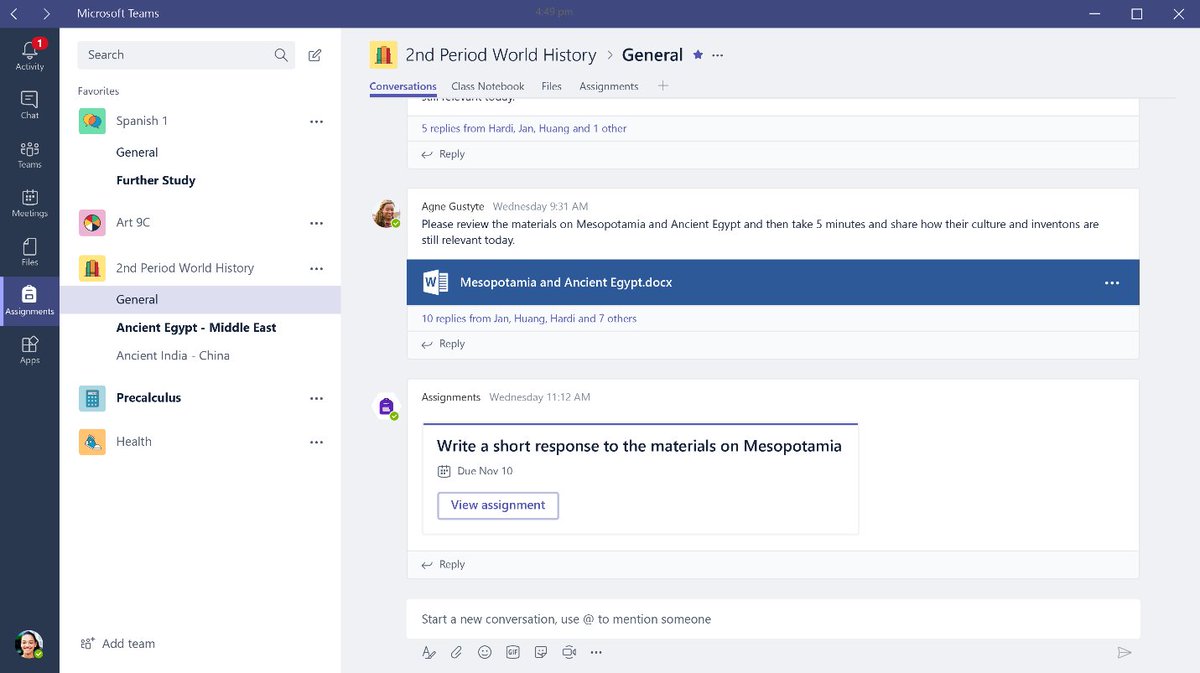Insert a GIF
The width and height of the screenshot is (1200, 673).
pyautogui.click(x=513, y=652)
